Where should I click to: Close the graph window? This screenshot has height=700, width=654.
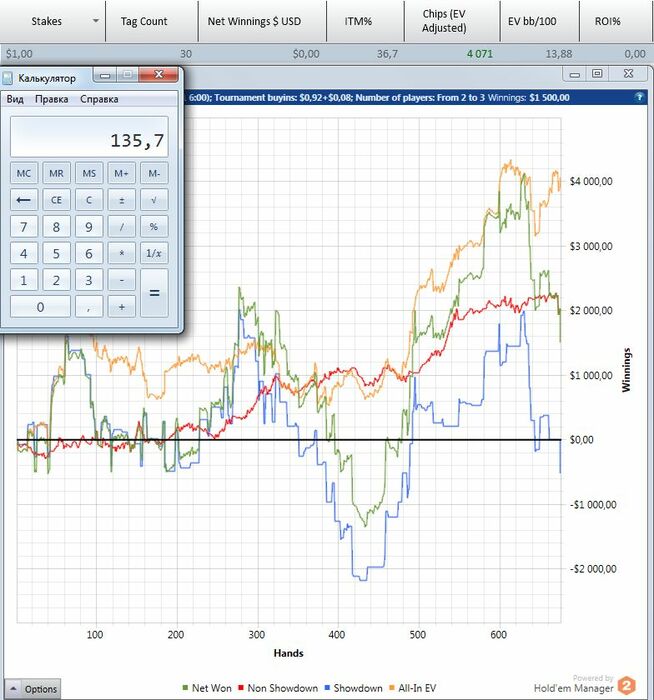coord(629,74)
